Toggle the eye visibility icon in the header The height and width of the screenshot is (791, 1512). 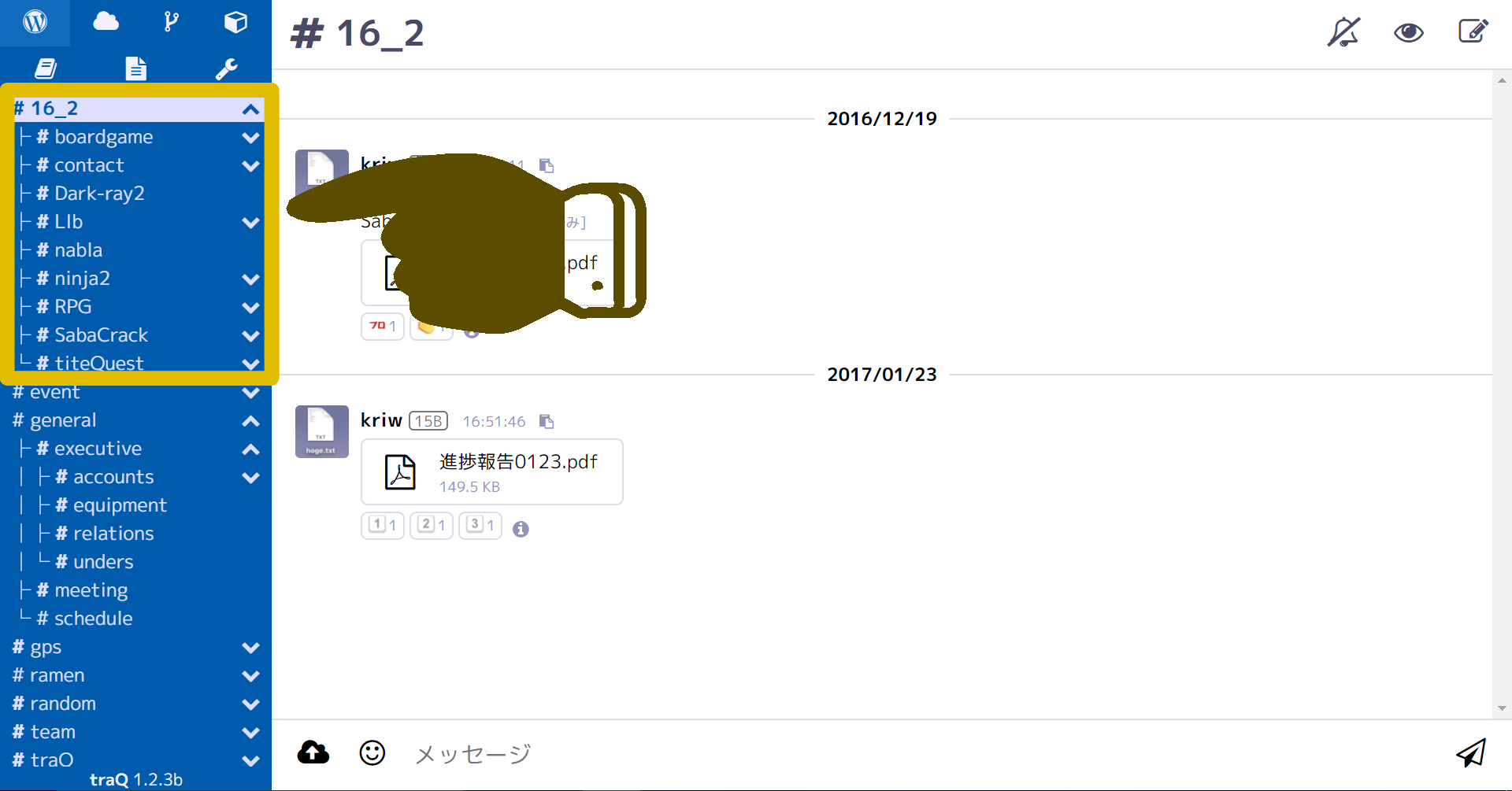pos(1409,32)
